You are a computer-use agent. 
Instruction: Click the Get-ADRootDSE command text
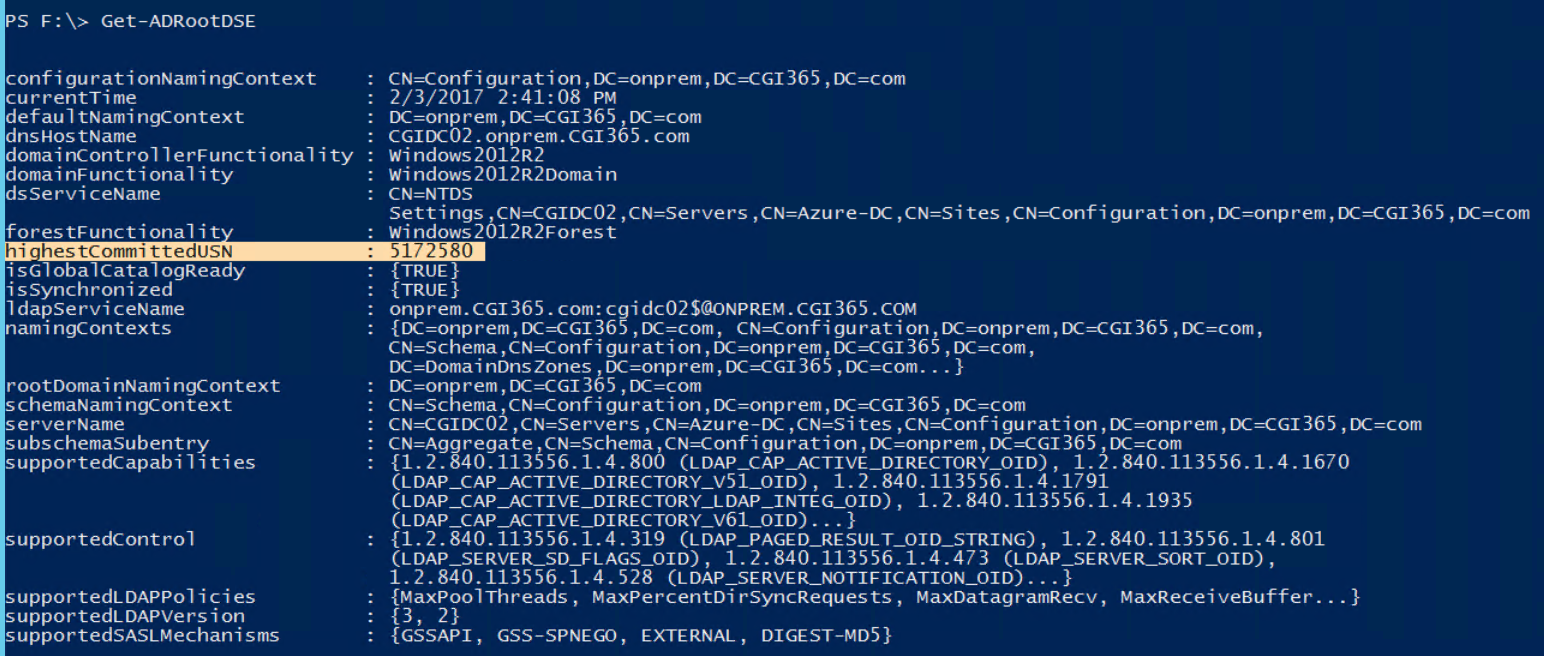(178, 21)
